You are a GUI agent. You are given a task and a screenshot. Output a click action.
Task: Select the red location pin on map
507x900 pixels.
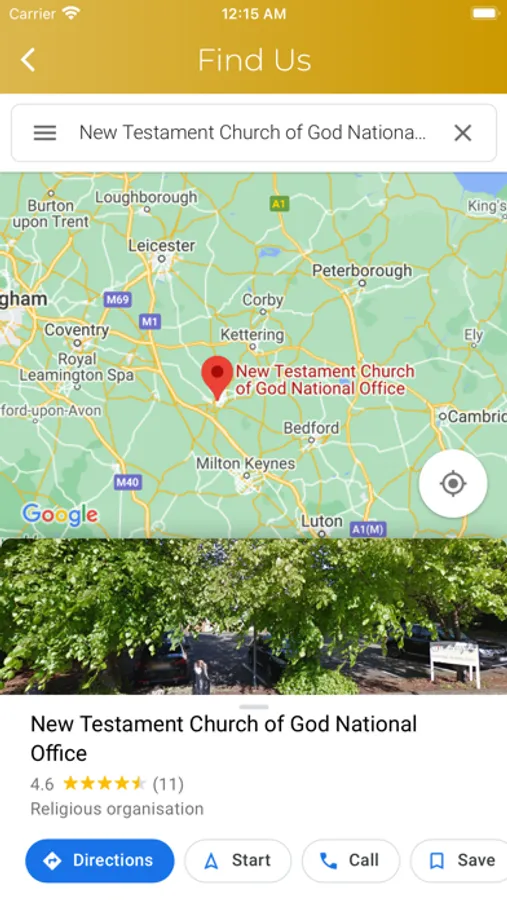point(217,378)
